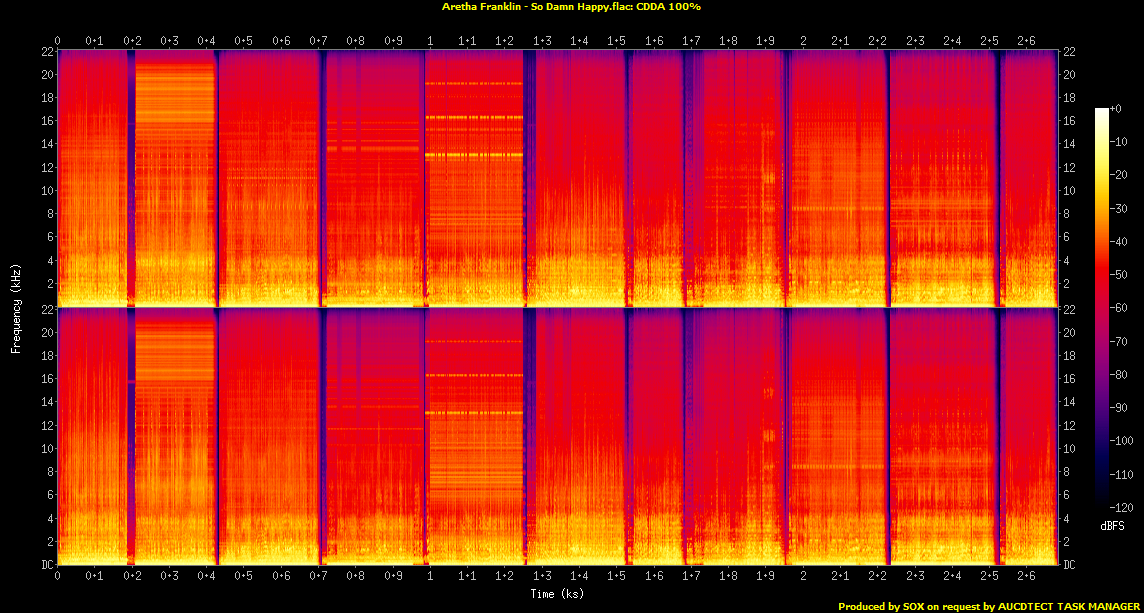Click the 'Produced by SOX' credit text
The image size is (1144, 613).
(990, 606)
